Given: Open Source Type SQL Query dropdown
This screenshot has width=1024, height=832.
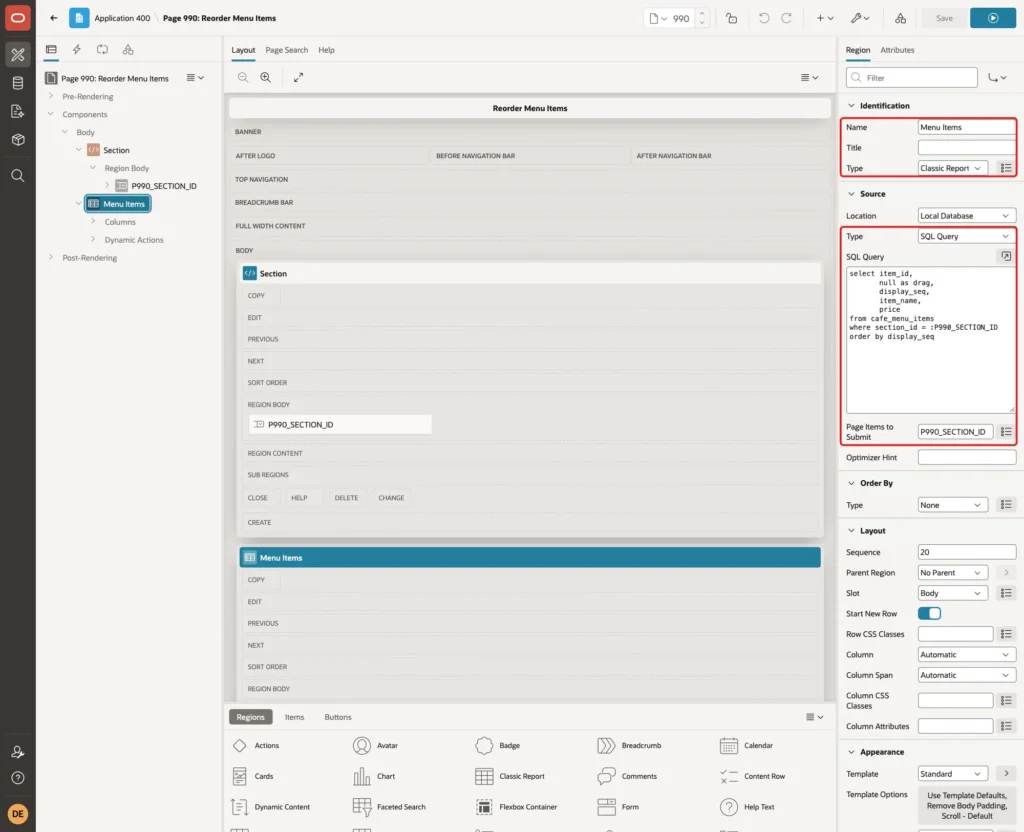Looking at the screenshot, I should coord(967,236).
